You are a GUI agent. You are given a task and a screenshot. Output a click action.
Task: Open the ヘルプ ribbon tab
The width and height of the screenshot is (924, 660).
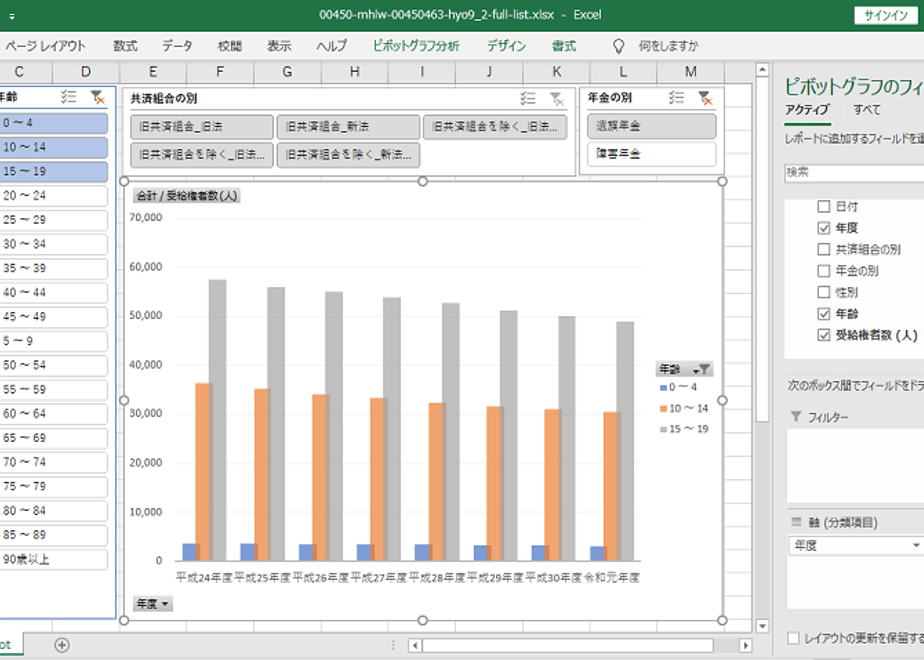332,46
